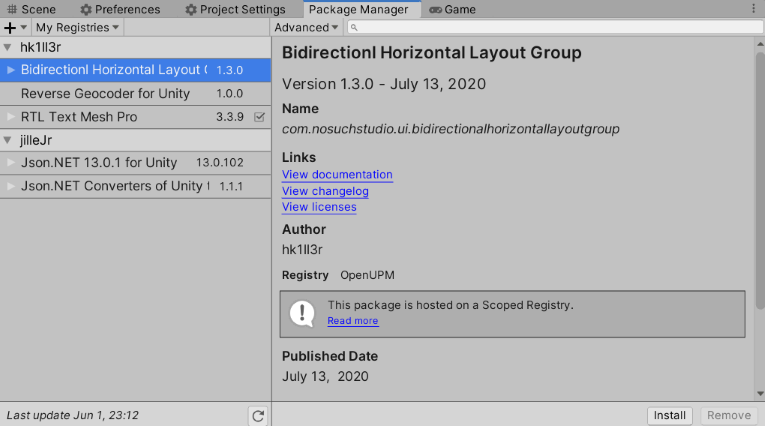
Task: Click the Scene tab grid icon
Action: tap(12, 9)
